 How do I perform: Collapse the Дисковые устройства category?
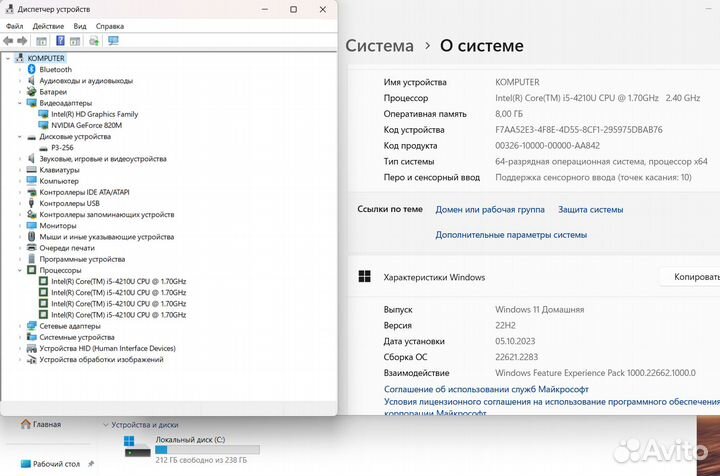coord(20,136)
